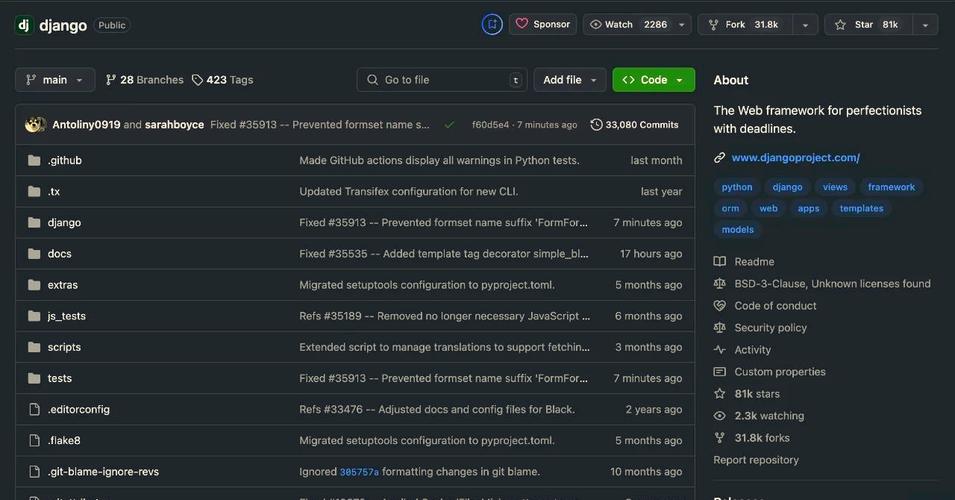Open BSD-3-Clause license link
Viewport: 955px width, 500px height.
point(832,284)
